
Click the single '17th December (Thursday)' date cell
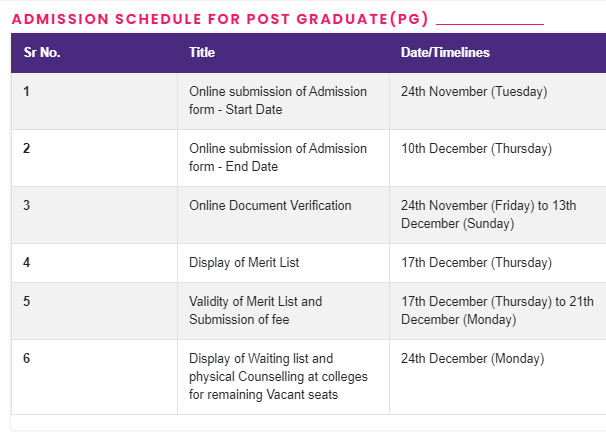coord(476,263)
